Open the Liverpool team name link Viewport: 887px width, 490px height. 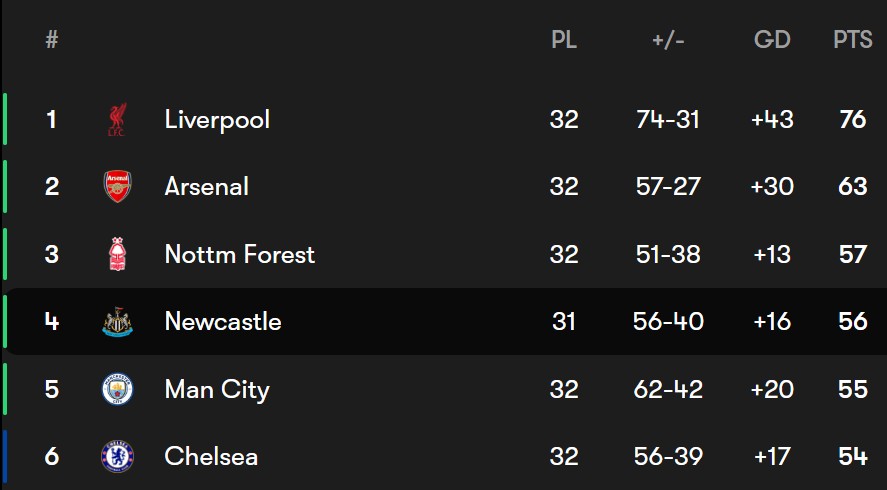coord(217,120)
